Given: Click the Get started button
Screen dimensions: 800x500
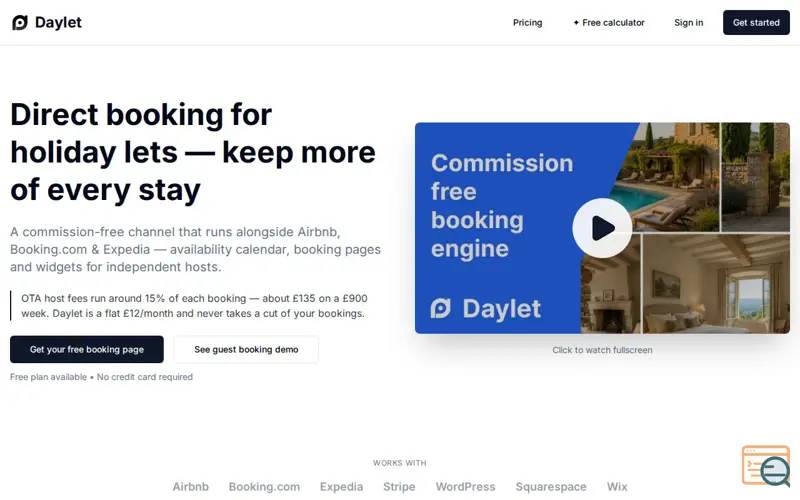Looking at the screenshot, I should [756, 22].
